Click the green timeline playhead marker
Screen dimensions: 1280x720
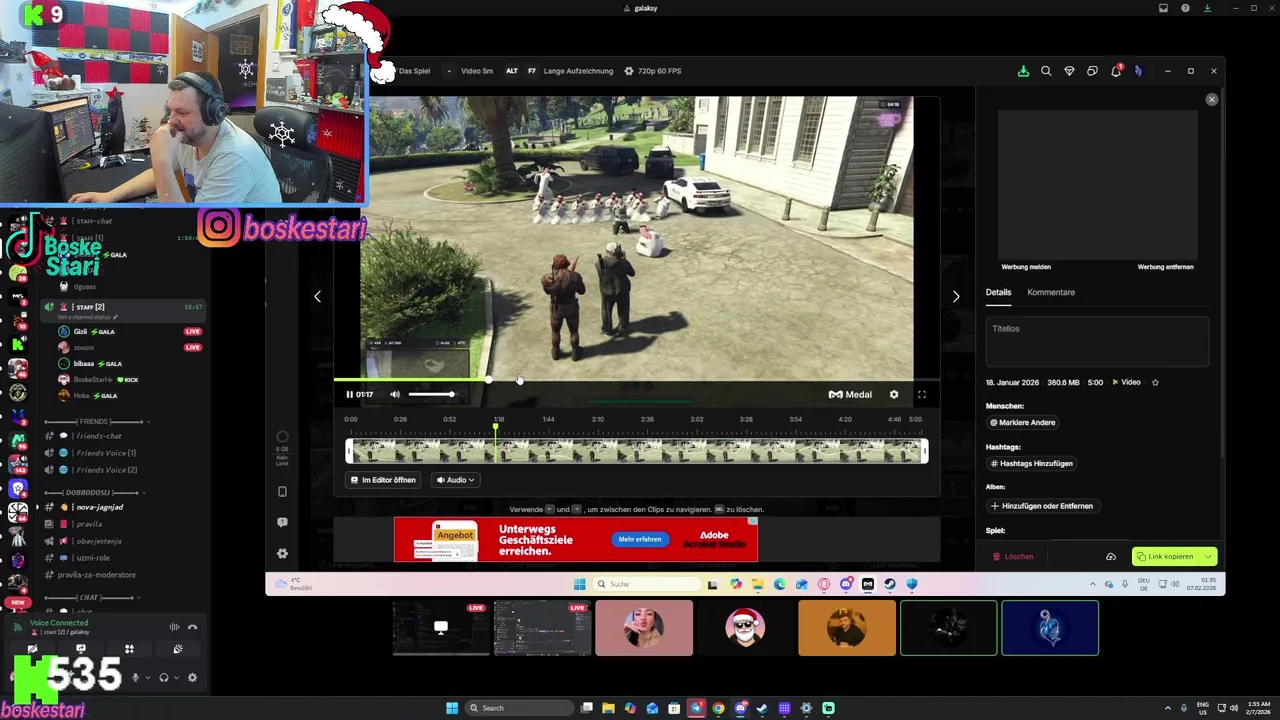click(495, 428)
